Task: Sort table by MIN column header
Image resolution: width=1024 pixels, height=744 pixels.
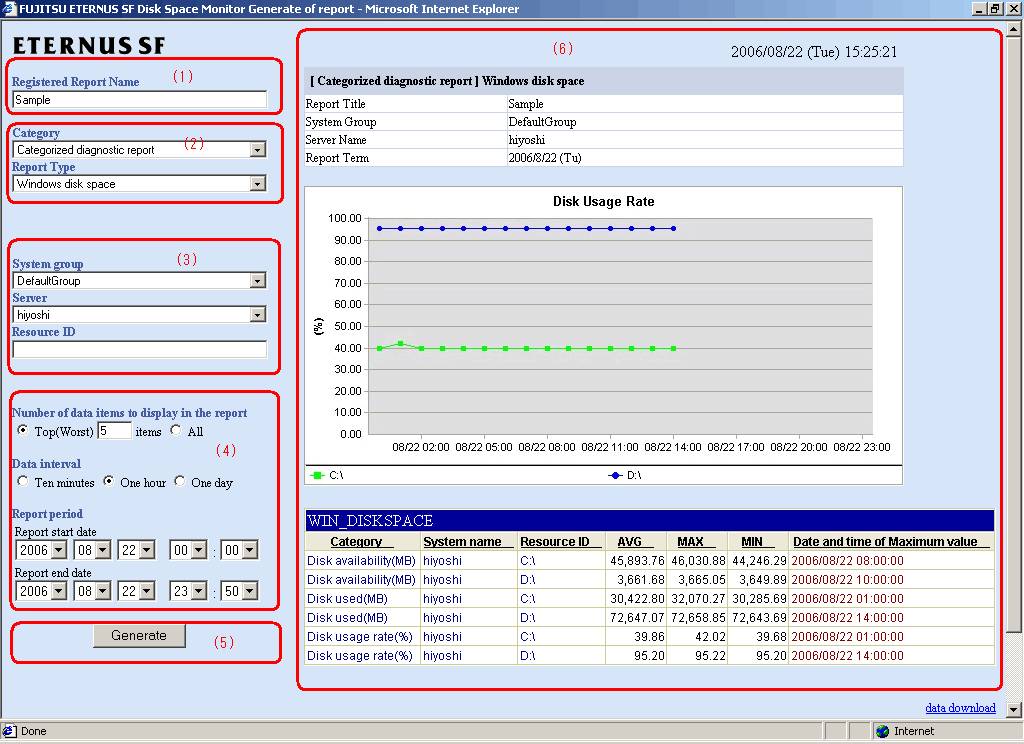Action: coord(752,542)
